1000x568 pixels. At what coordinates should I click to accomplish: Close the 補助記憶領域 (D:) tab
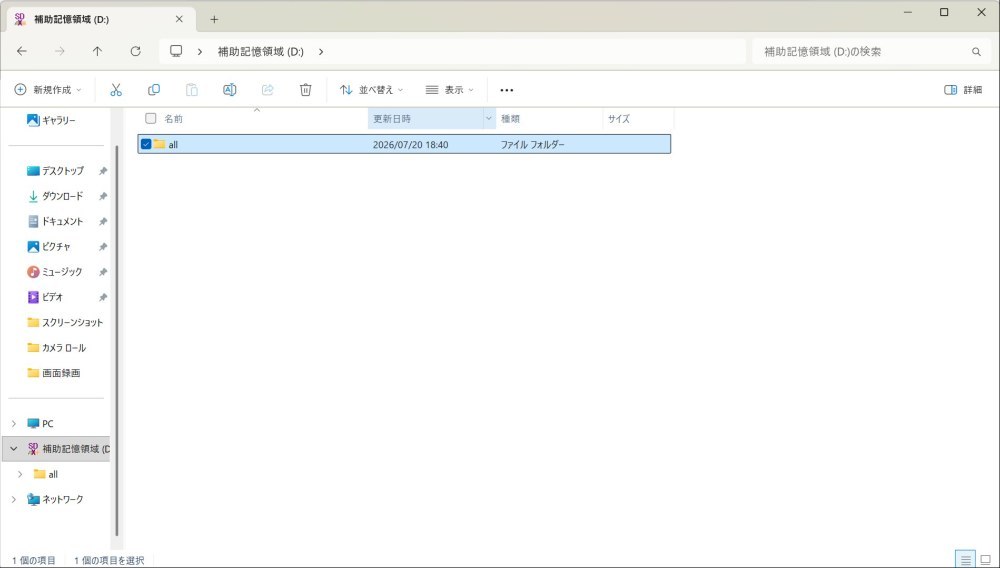pos(179,19)
